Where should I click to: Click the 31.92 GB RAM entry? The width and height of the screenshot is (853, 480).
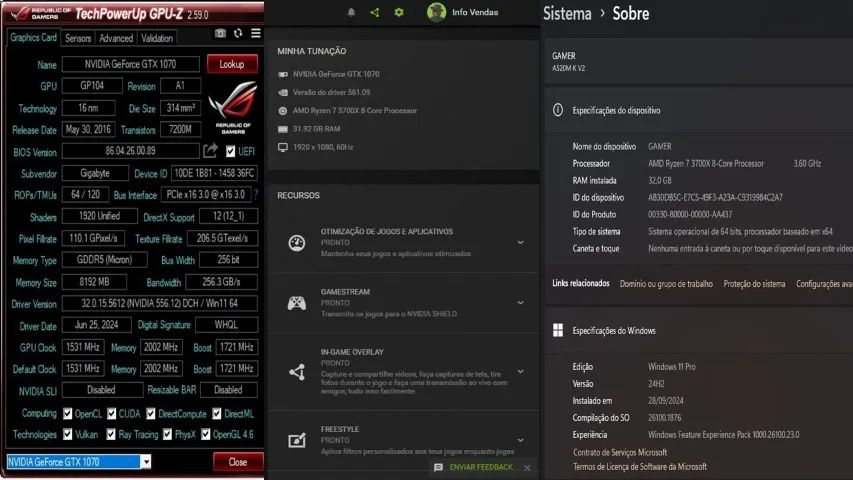pos(317,129)
